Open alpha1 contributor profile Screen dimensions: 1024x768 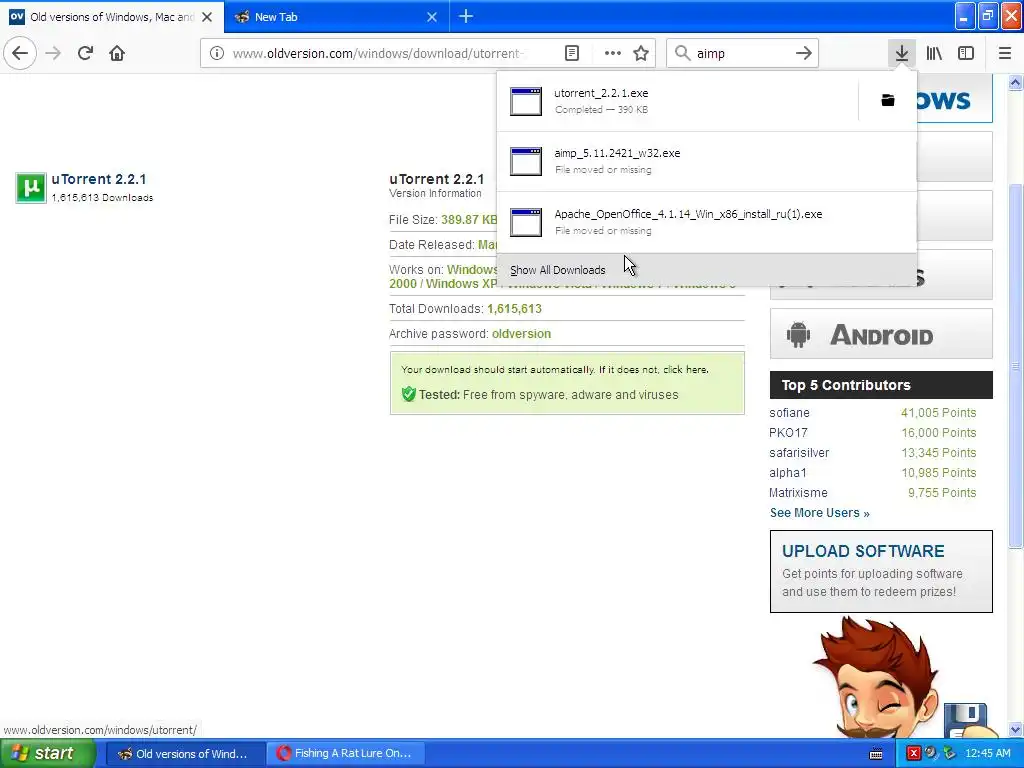click(x=788, y=472)
